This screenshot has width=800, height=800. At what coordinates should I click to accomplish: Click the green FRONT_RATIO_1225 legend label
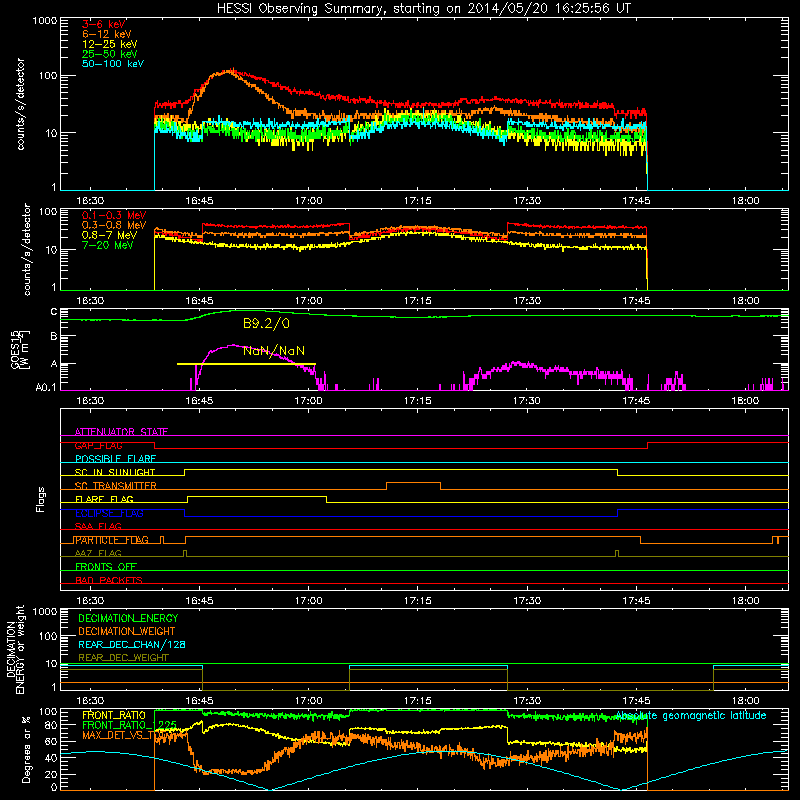130,725
